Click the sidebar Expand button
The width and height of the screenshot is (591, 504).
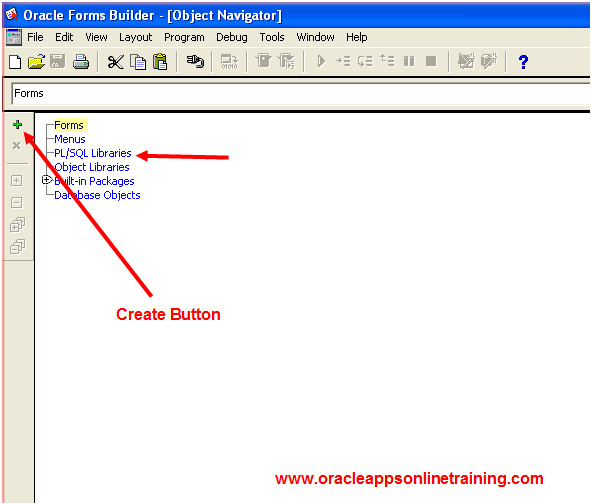17,181
